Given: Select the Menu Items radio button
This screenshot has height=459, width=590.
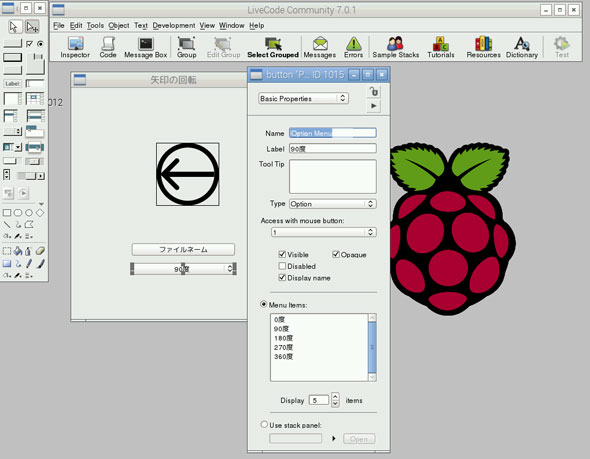Looking at the screenshot, I should click(264, 304).
